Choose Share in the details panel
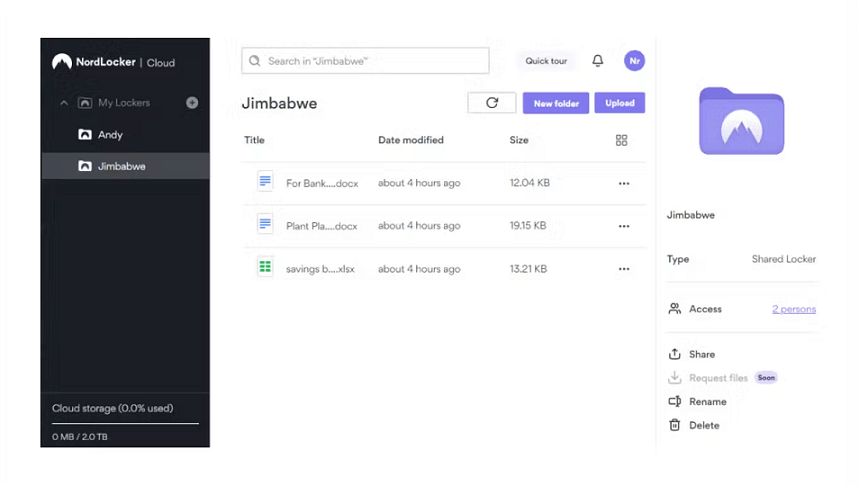The height and width of the screenshot is (486, 859). (x=701, y=354)
